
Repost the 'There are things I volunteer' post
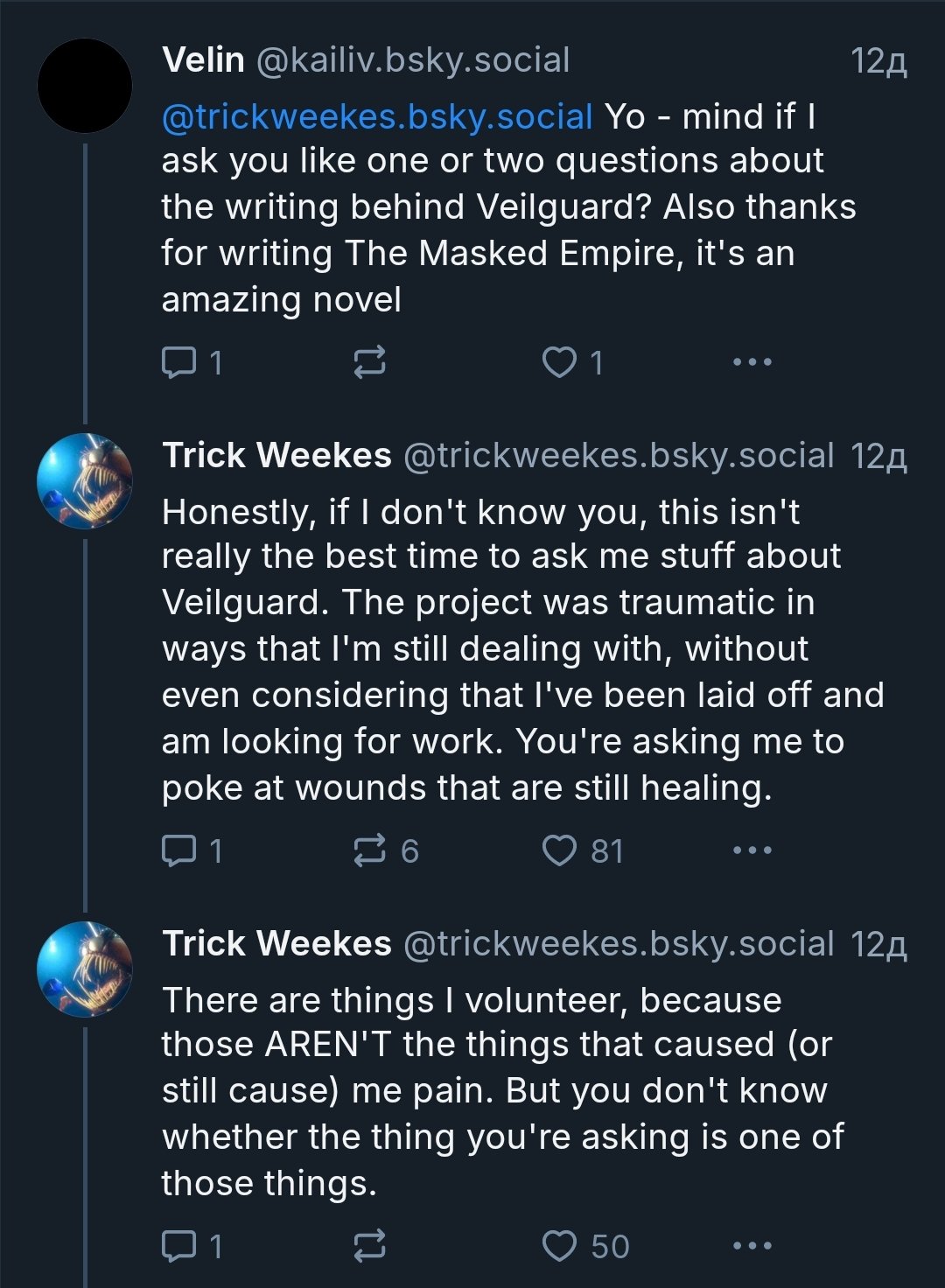369,1246
